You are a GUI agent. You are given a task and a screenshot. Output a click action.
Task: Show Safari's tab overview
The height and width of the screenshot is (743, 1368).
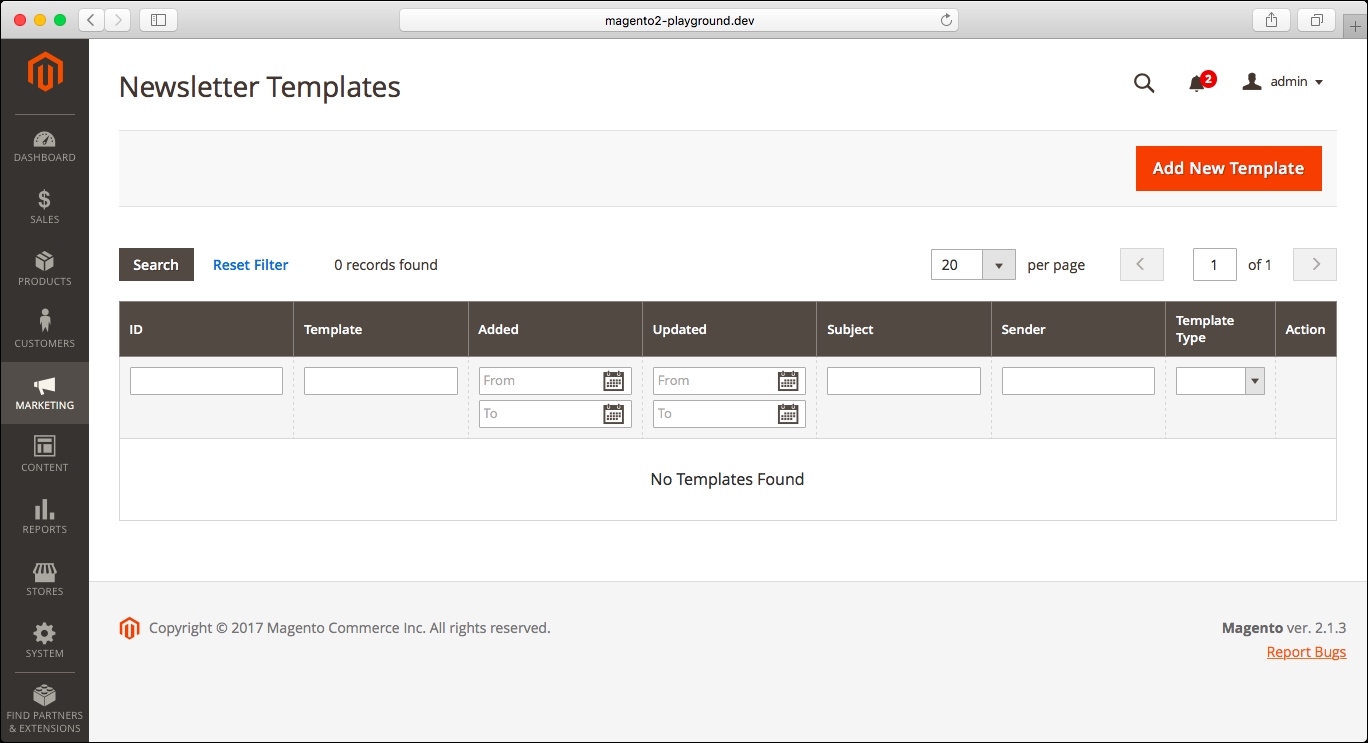(1316, 20)
